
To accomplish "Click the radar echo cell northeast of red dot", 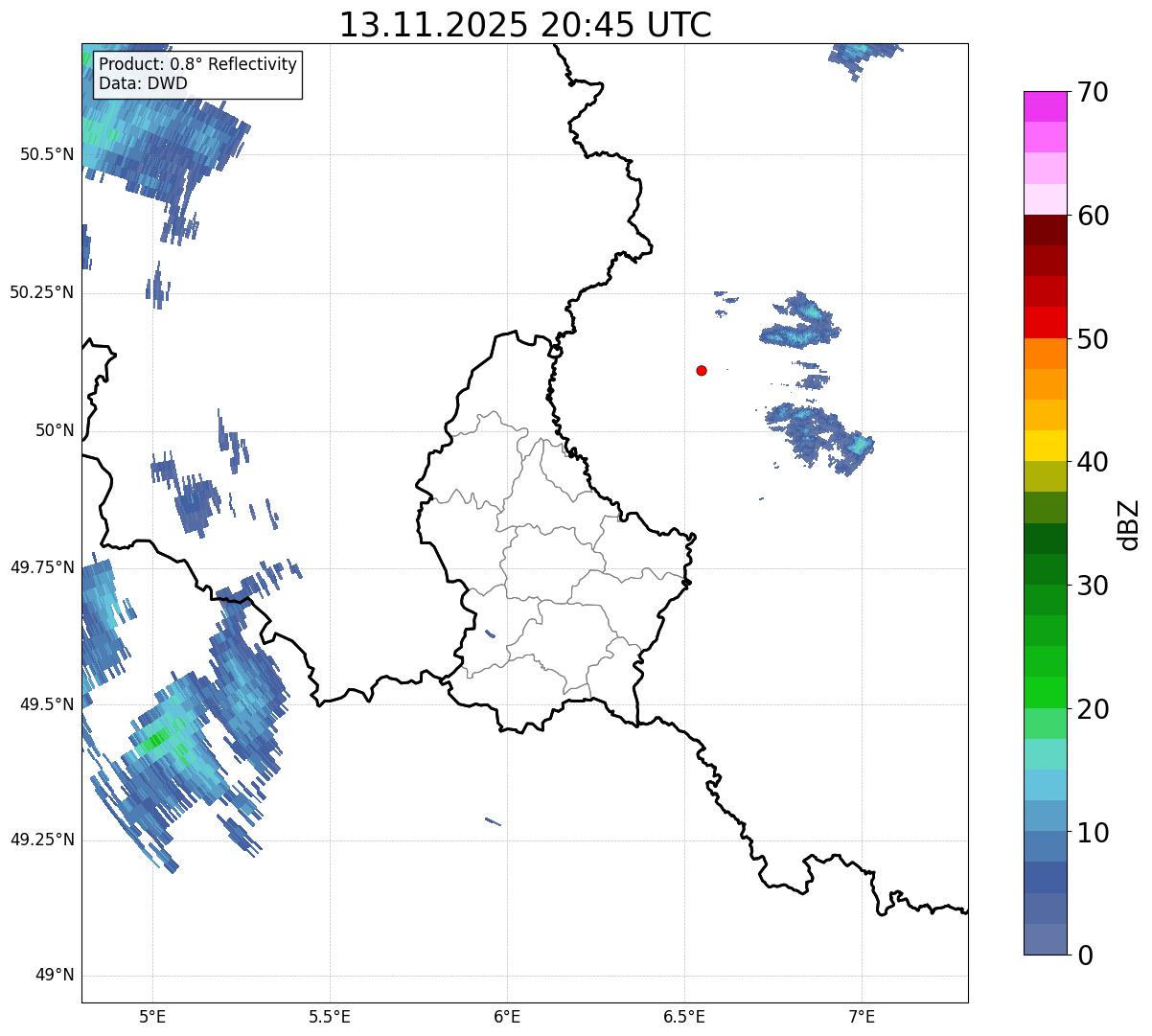I will point(800,321).
